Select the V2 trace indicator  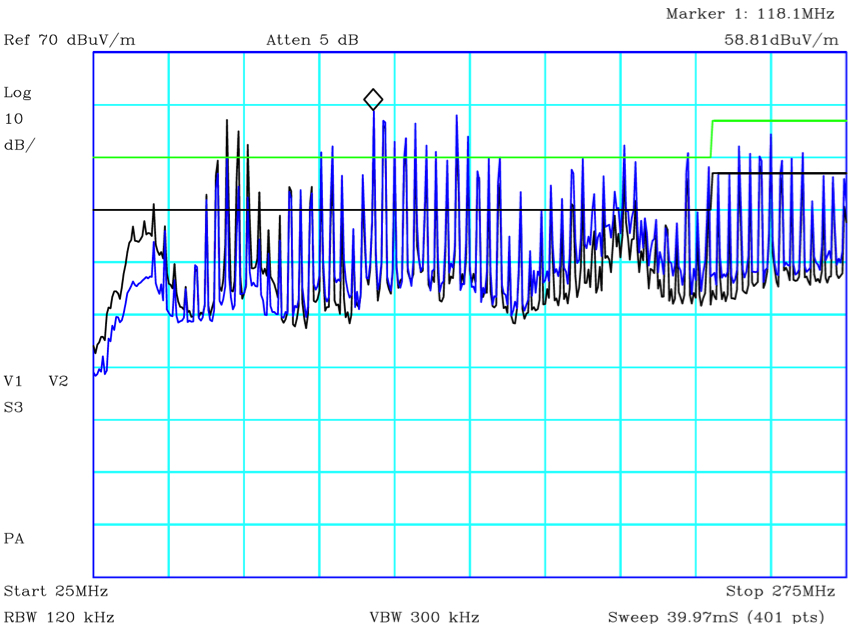(x=58, y=381)
